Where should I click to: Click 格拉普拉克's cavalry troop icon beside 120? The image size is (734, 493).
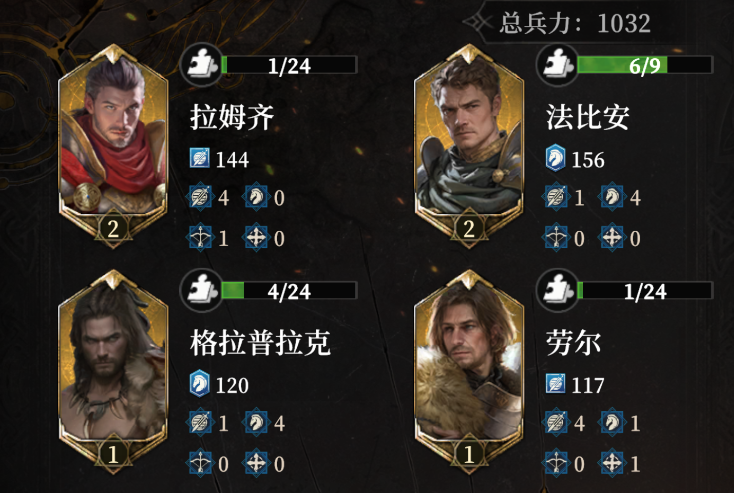point(200,384)
